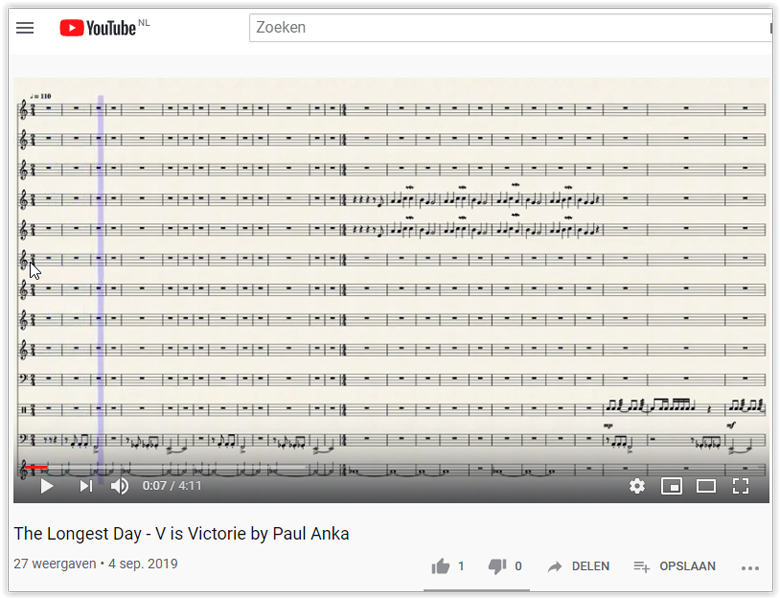Switch to theater mode
Screen dimensions: 780x599
tap(706, 486)
